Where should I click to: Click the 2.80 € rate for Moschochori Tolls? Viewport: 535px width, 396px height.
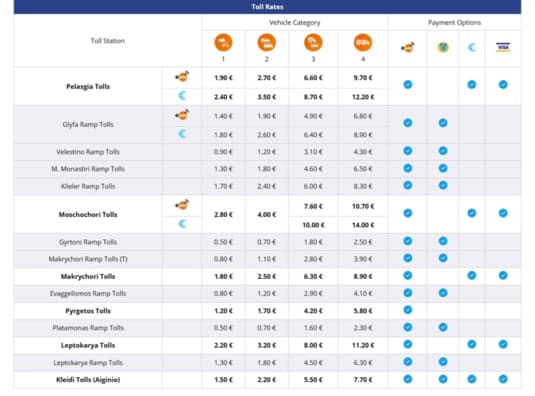(x=223, y=215)
